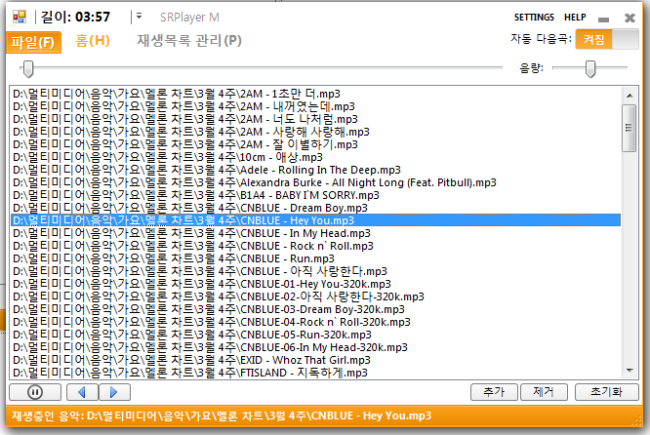The image size is (650, 435).
Task: Click the SRPlayer app icon in title bar
Action: (x=19, y=17)
